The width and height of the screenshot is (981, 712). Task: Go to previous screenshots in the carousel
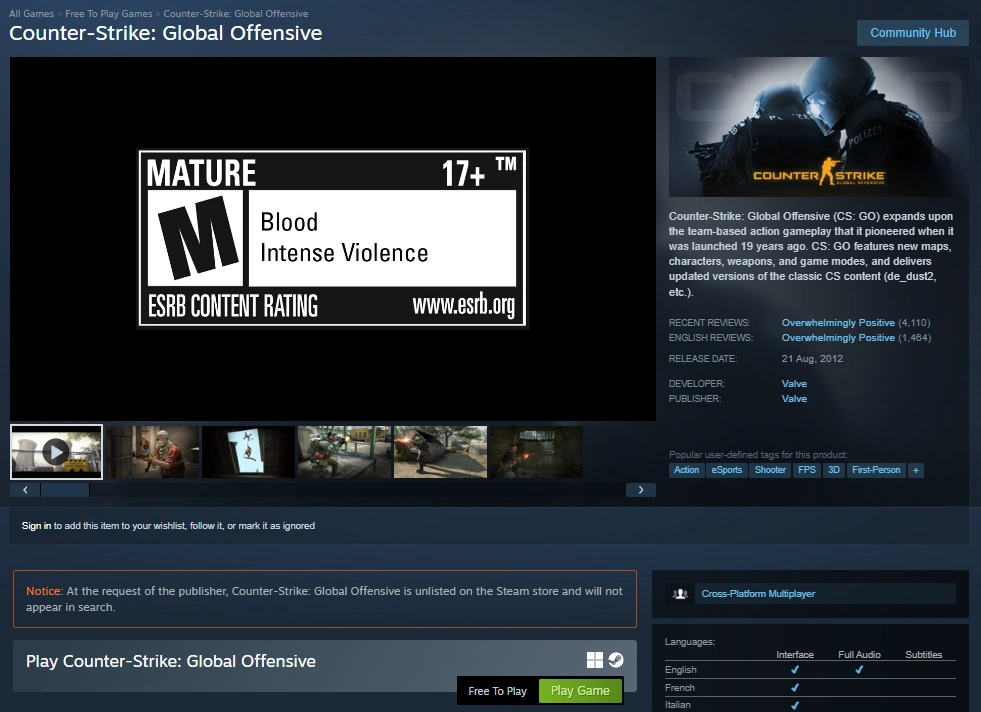click(x=25, y=489)
